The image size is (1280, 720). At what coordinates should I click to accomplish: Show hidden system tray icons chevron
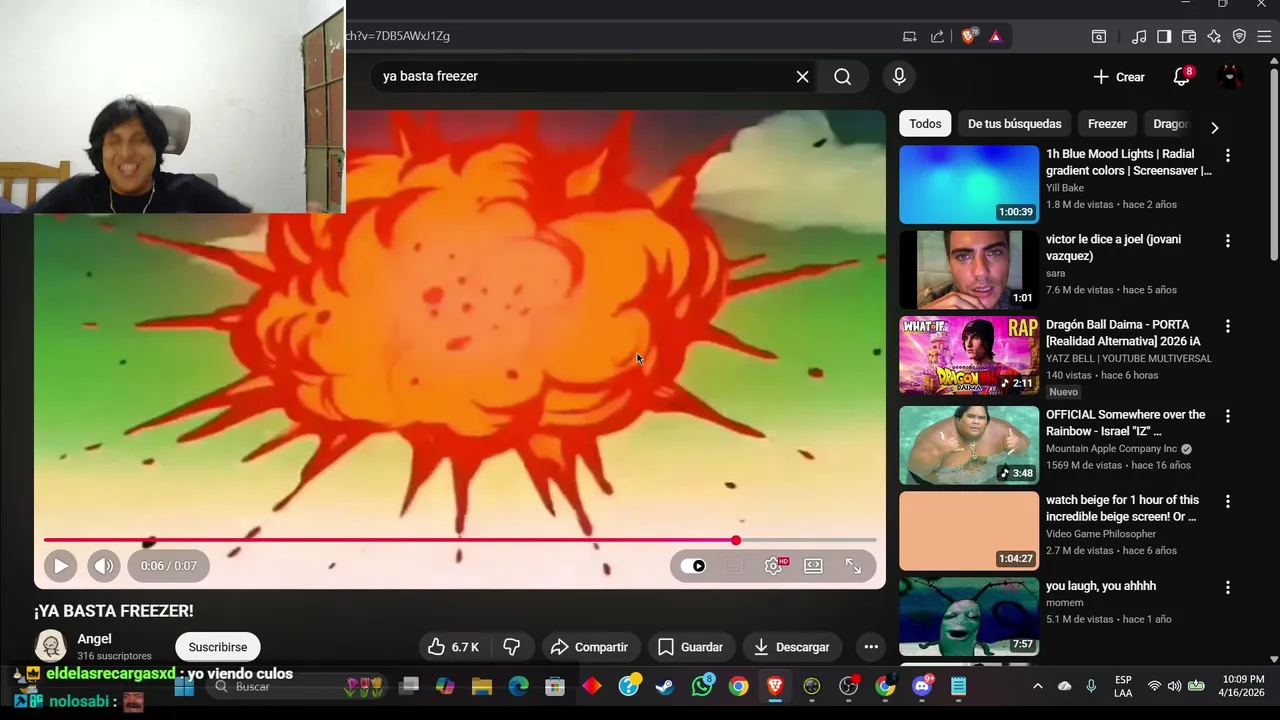tap(1037, 686)
